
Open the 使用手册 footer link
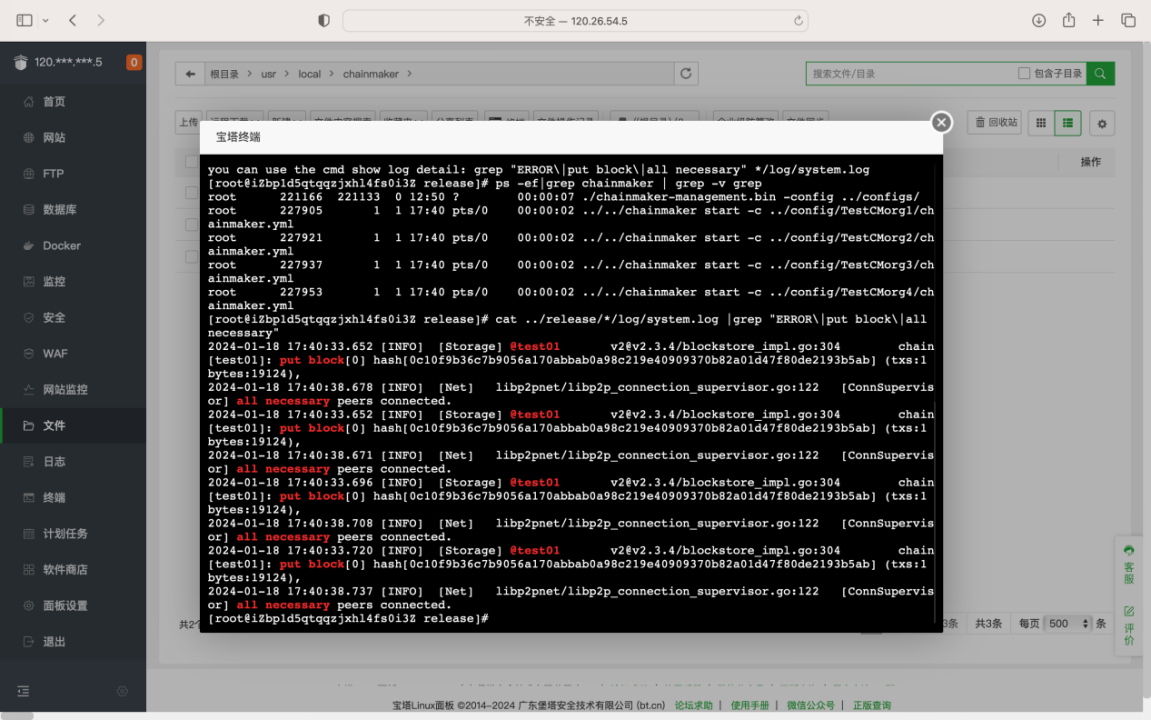point(749,705)
